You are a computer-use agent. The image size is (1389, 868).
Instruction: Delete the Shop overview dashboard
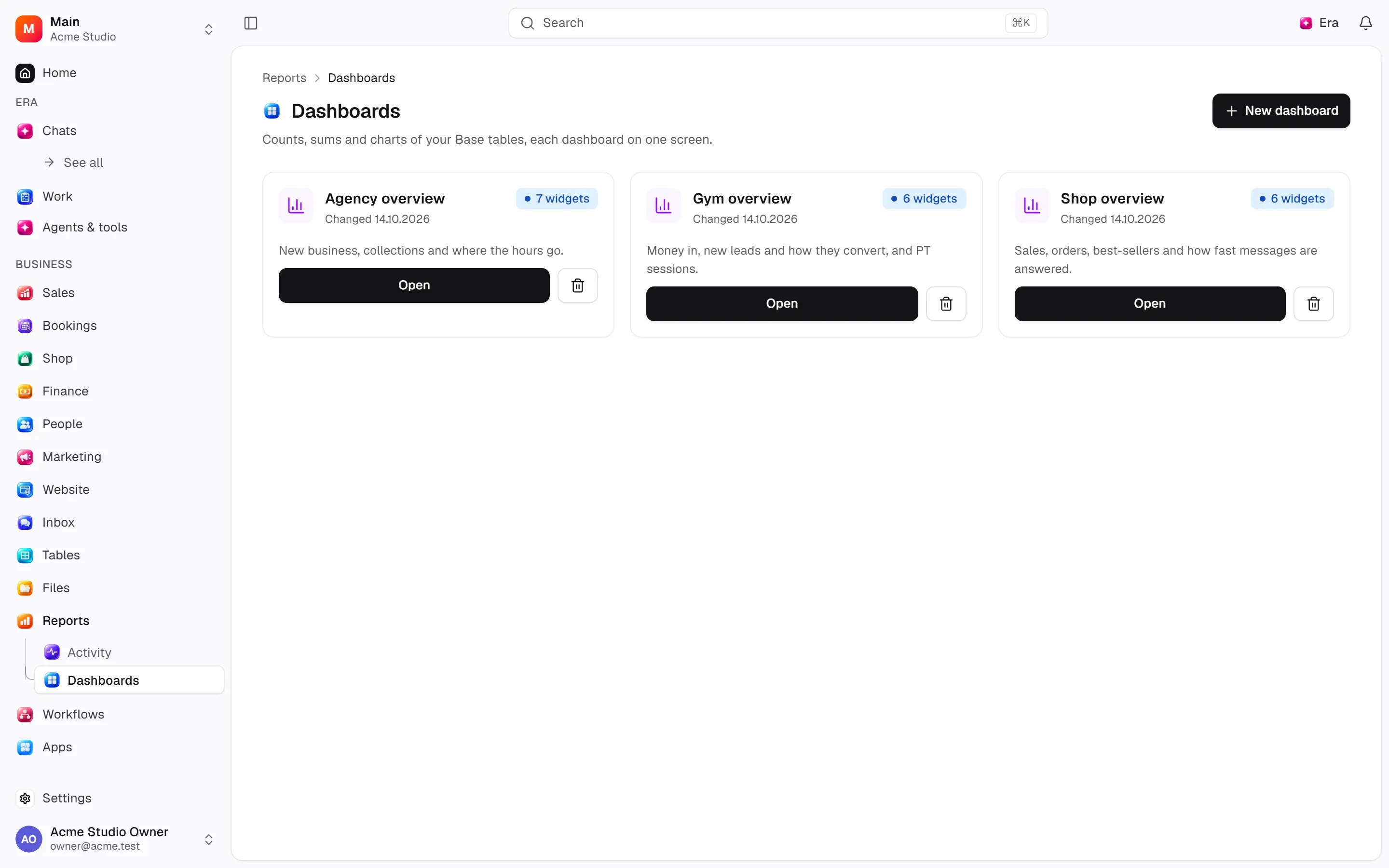(1313, 304)
